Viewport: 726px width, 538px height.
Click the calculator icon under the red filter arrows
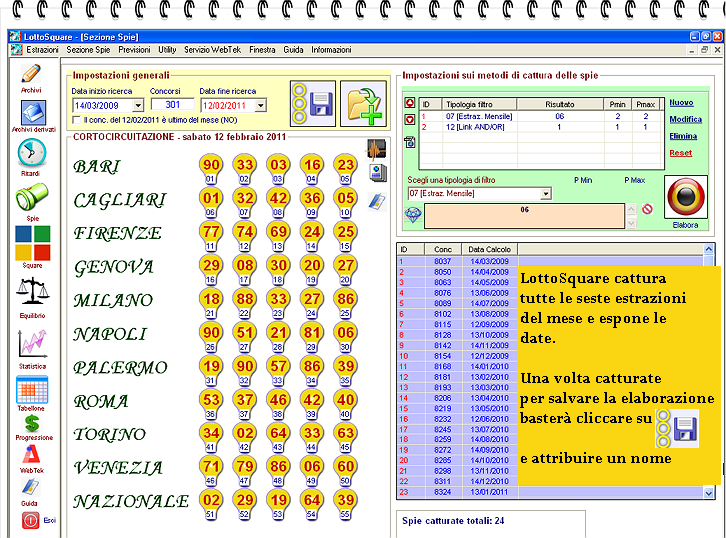click(x=410, y=142)
